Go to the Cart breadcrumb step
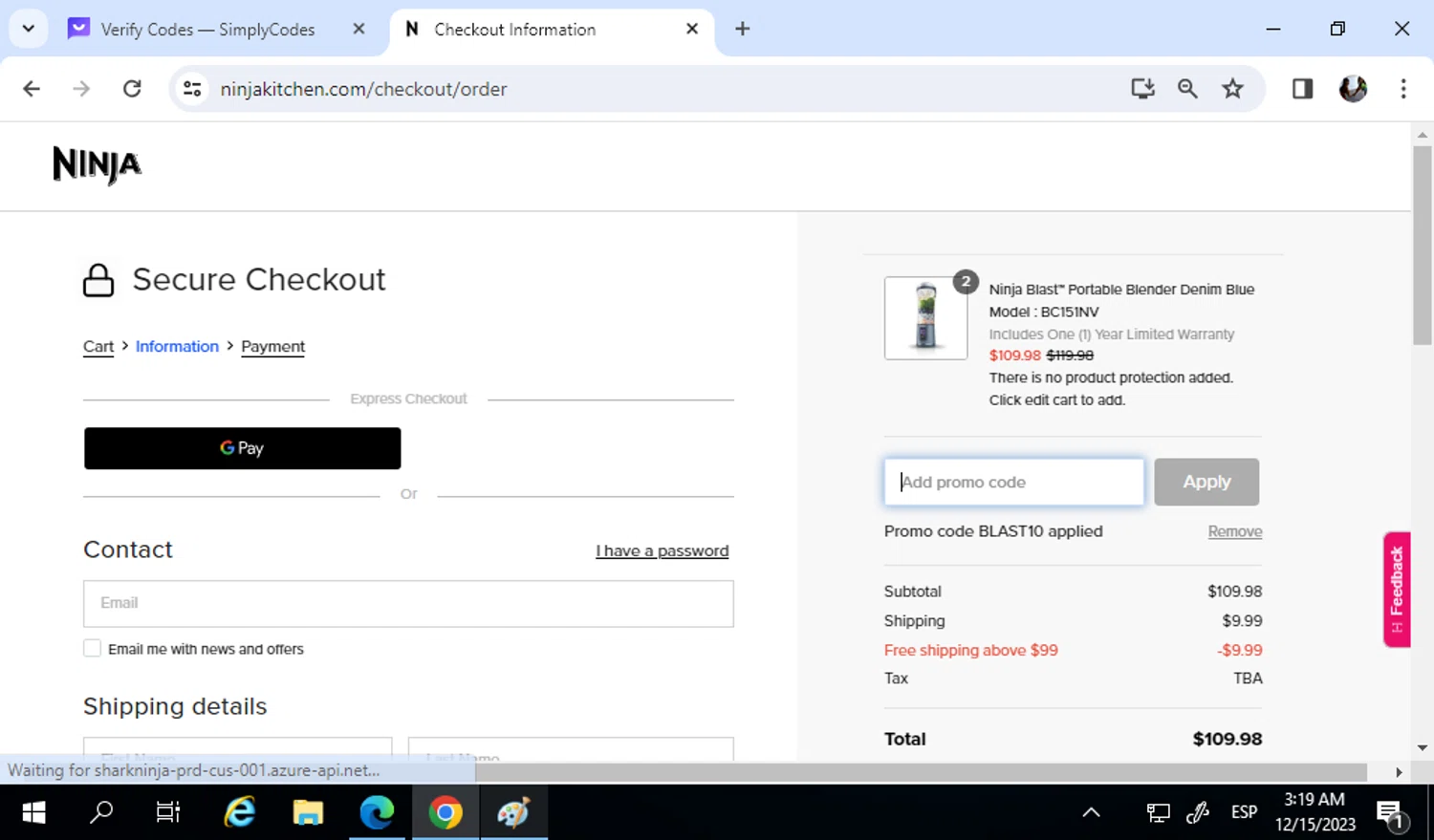The height and width of the screenshot is (840, 1434). click(x=98, y=347)
